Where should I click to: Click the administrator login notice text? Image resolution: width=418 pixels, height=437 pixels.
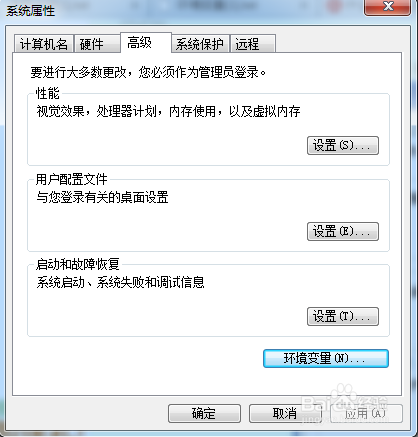[x=148, y=72]
